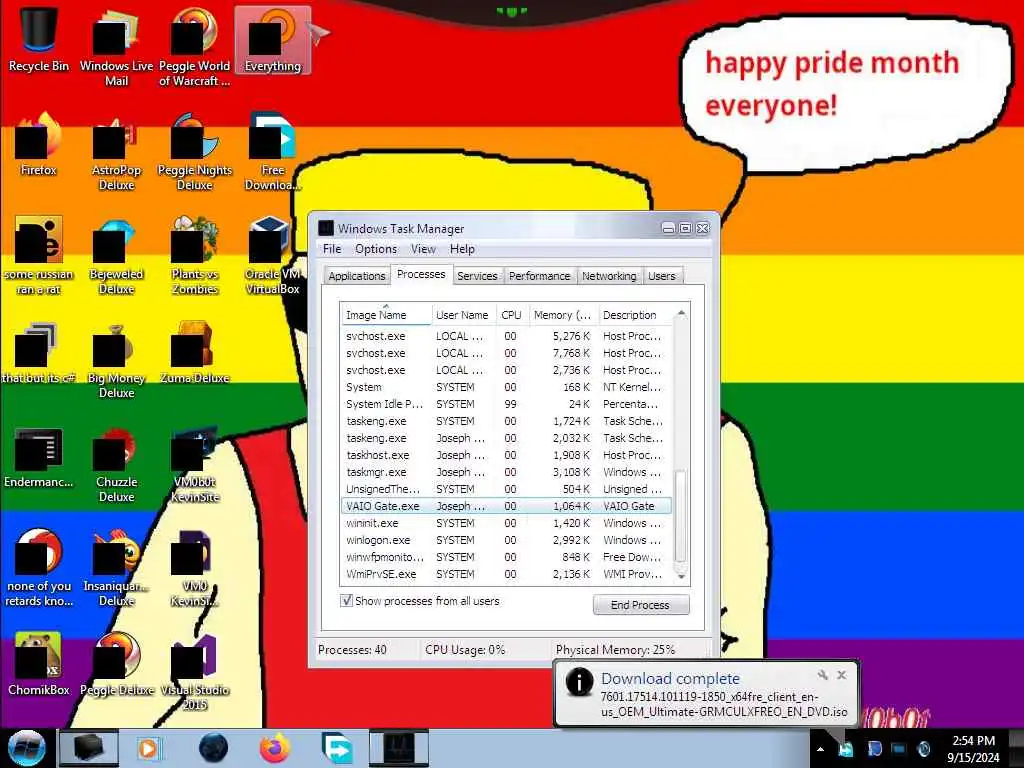Select the winlogon.exe process row
Image resolution: width=1024 pixels, height=768 pixels.
[506, 540]
